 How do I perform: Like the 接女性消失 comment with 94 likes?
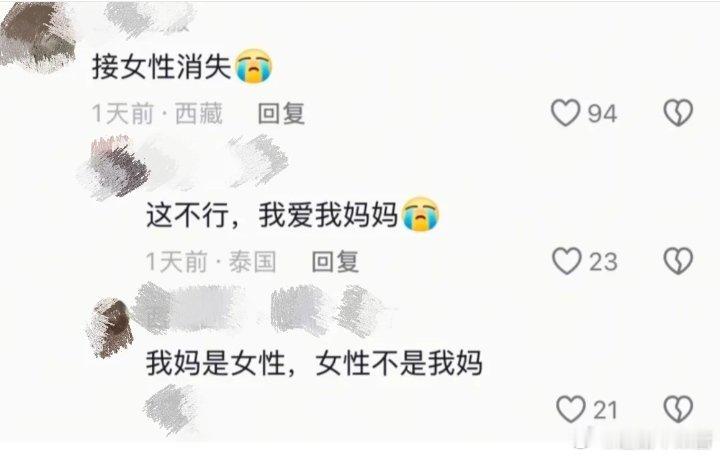565,113
